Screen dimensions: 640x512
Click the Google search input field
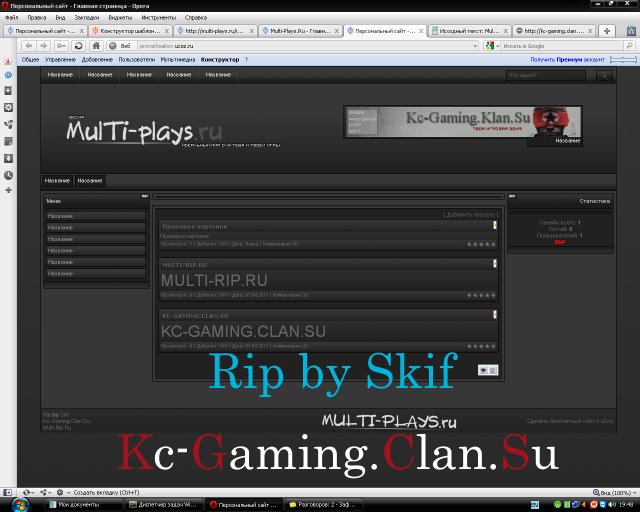(x=562, y=46)
